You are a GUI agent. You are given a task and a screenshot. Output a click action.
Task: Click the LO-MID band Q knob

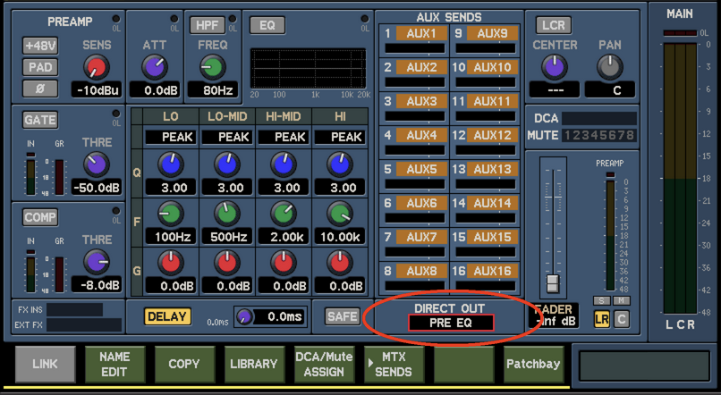pos(227,165)
